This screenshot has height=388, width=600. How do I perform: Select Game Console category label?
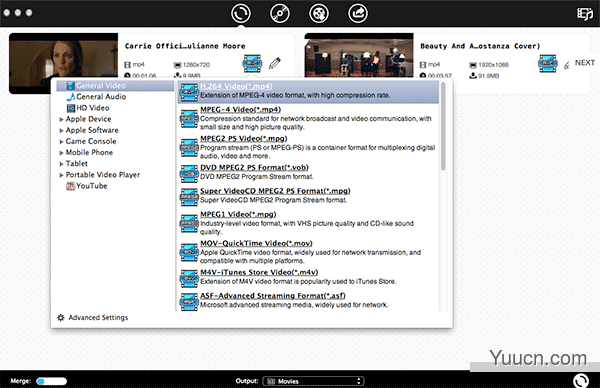[91, 141]
